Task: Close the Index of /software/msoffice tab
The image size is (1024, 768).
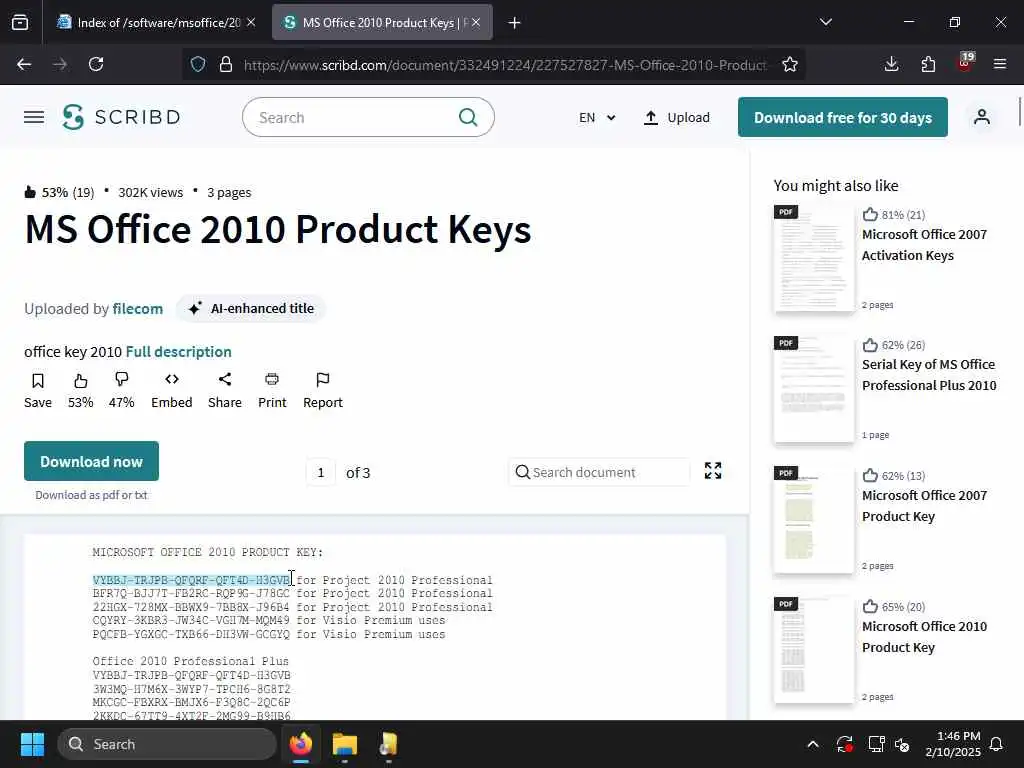Action: tap(251, 23)
